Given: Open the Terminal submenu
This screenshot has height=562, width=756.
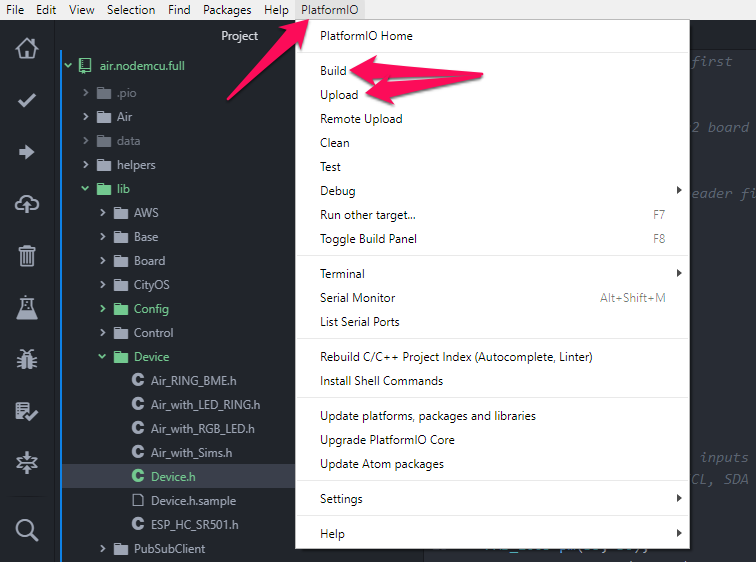Looking at the screenshot, I should point(492,274).
